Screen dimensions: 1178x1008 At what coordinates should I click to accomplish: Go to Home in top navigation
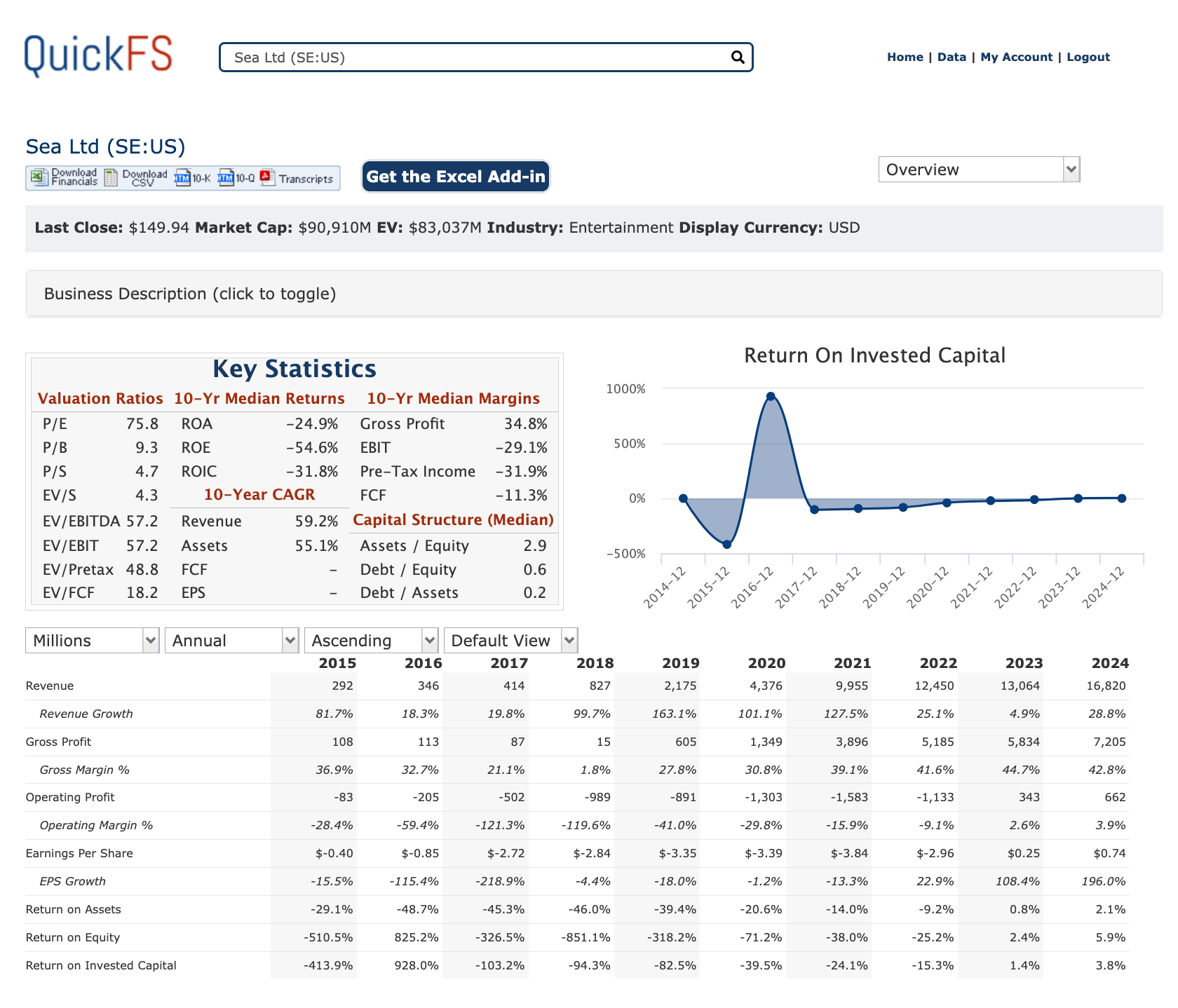pos(905,57)
